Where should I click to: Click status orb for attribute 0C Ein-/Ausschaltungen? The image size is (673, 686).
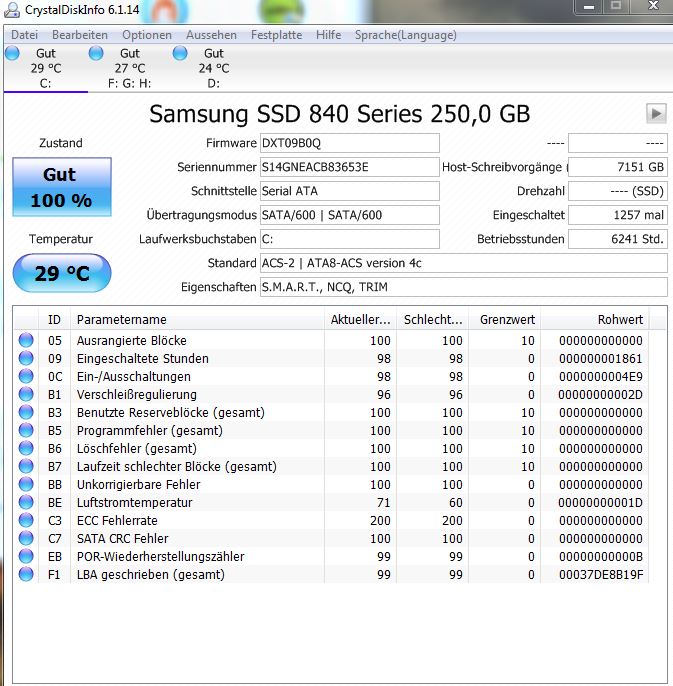tap(26, 376)
